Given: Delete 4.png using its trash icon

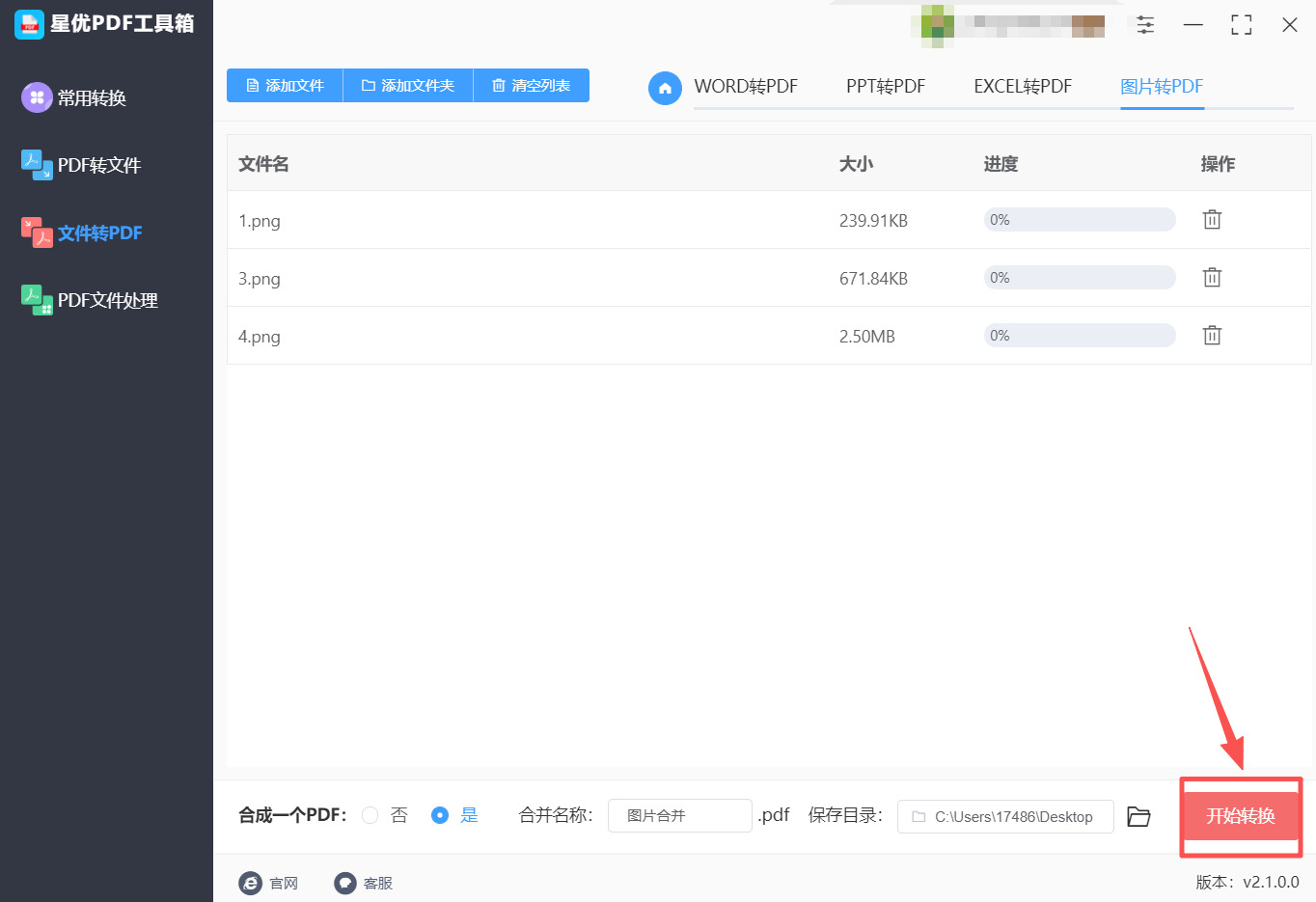Looking at the screenshot, I should [1213, 336].
